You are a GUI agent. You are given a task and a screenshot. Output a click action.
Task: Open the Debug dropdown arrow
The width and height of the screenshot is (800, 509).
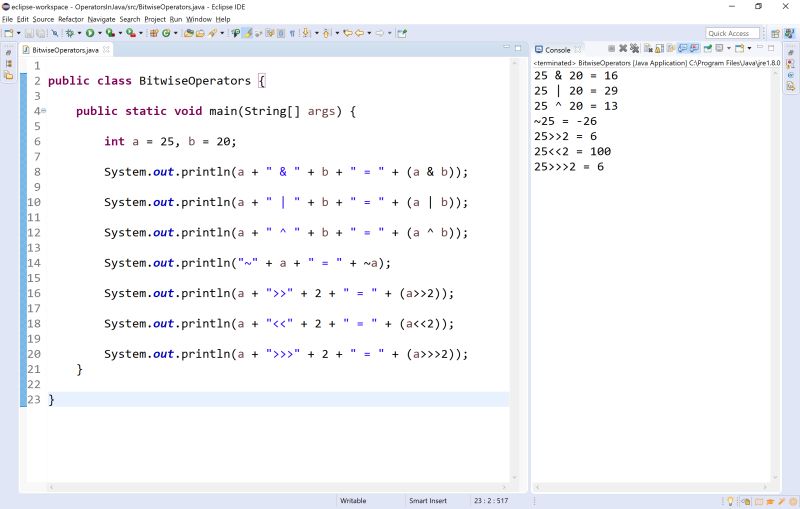point(79,33)
